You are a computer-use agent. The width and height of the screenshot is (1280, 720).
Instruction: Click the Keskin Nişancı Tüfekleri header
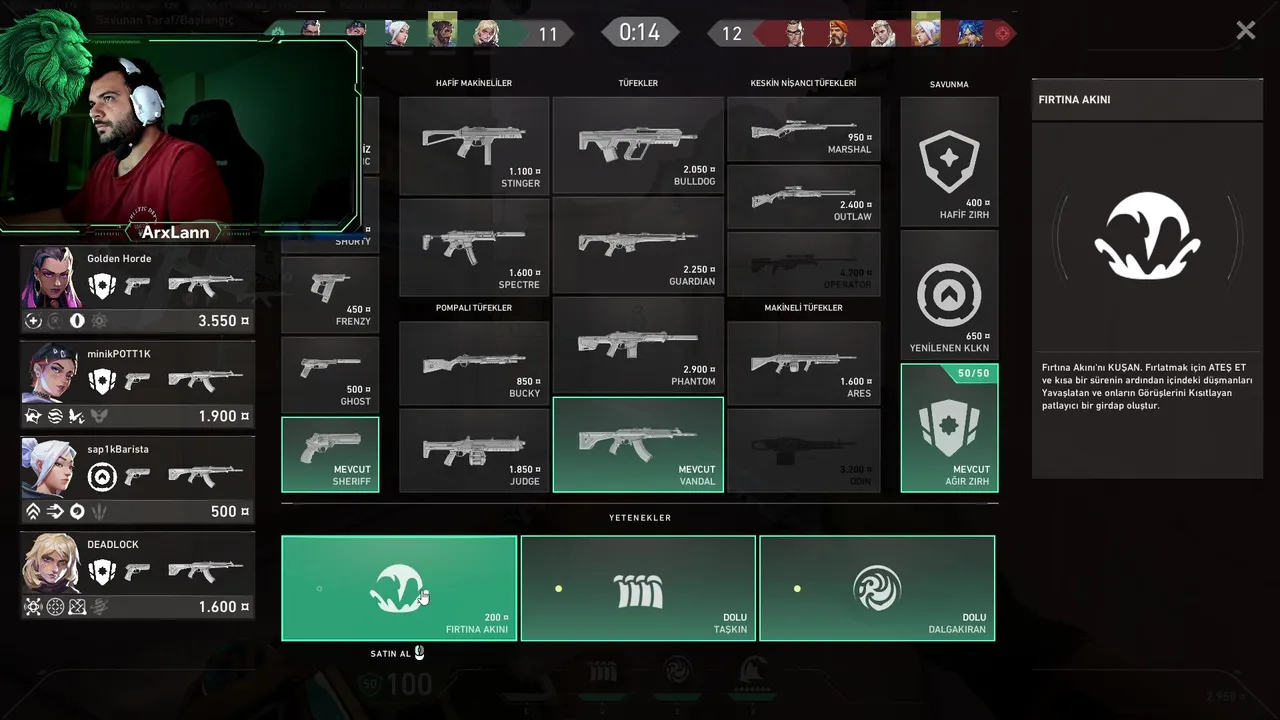click(x=804, y=83)
